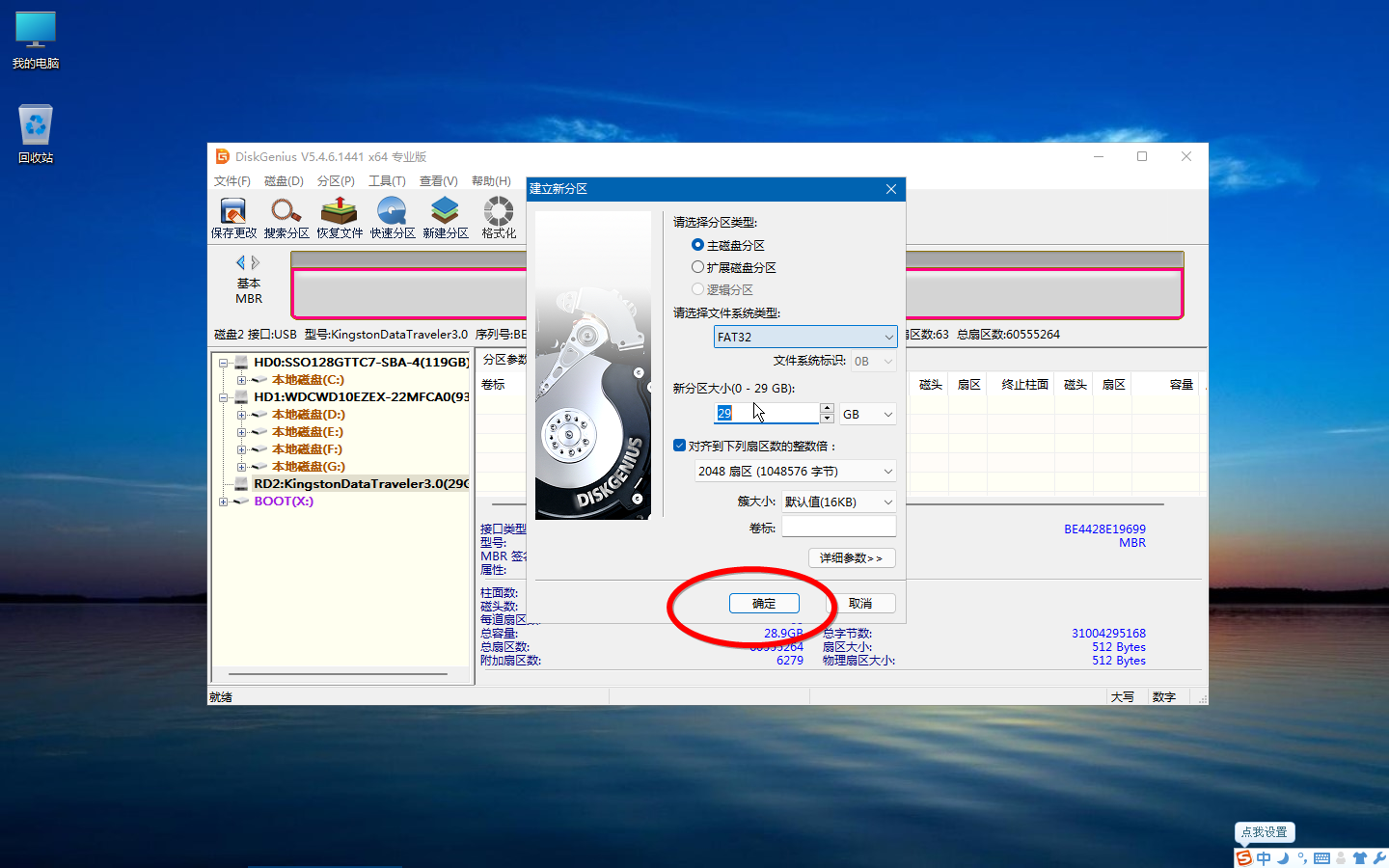Click the moon icon in IME bar
The image size is (1389, 868).
coord(1283,857)
